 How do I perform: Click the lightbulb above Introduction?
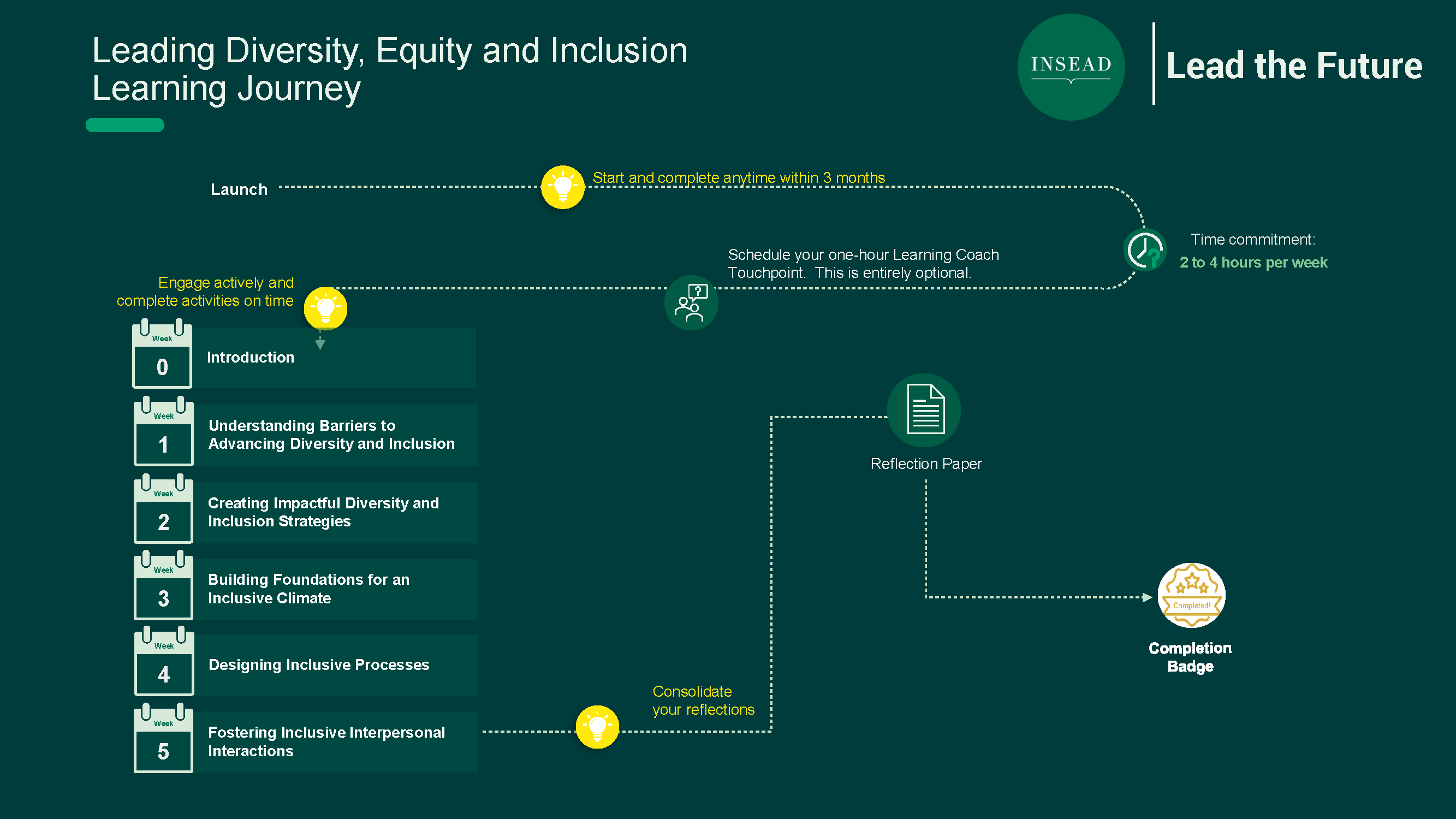click(325, 308)
